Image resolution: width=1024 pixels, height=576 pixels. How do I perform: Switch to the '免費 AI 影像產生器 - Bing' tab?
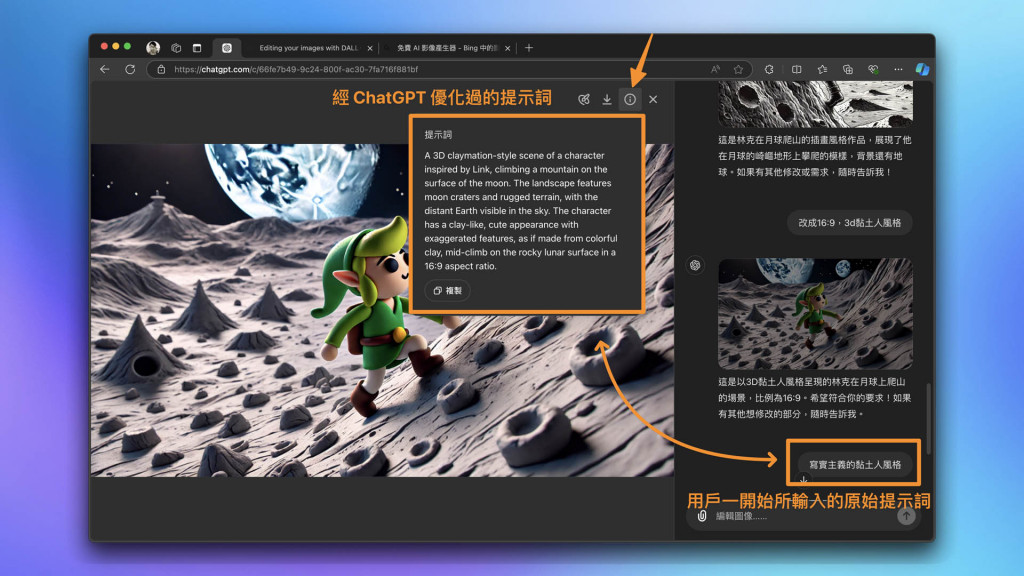[447, 48]
